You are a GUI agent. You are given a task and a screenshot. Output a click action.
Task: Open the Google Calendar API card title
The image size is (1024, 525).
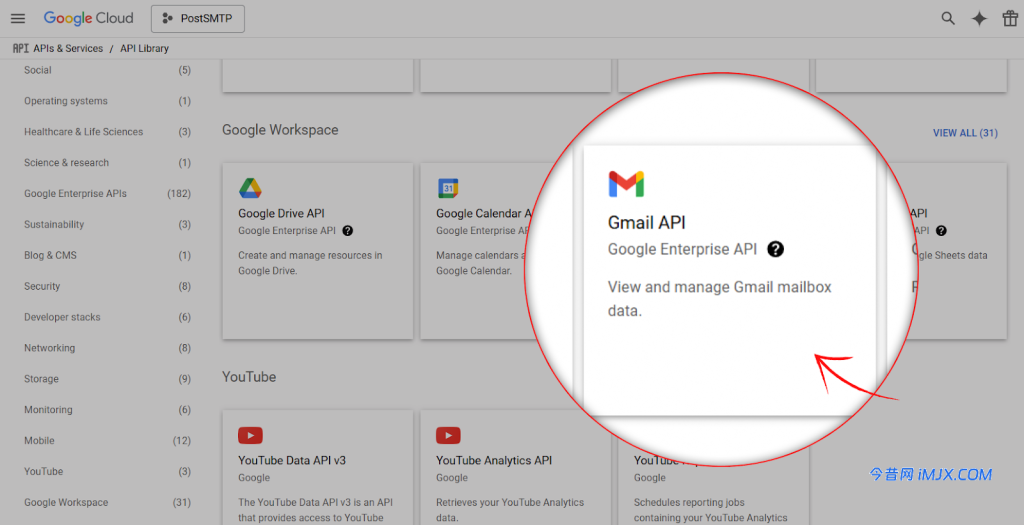(x=485, y=214)
